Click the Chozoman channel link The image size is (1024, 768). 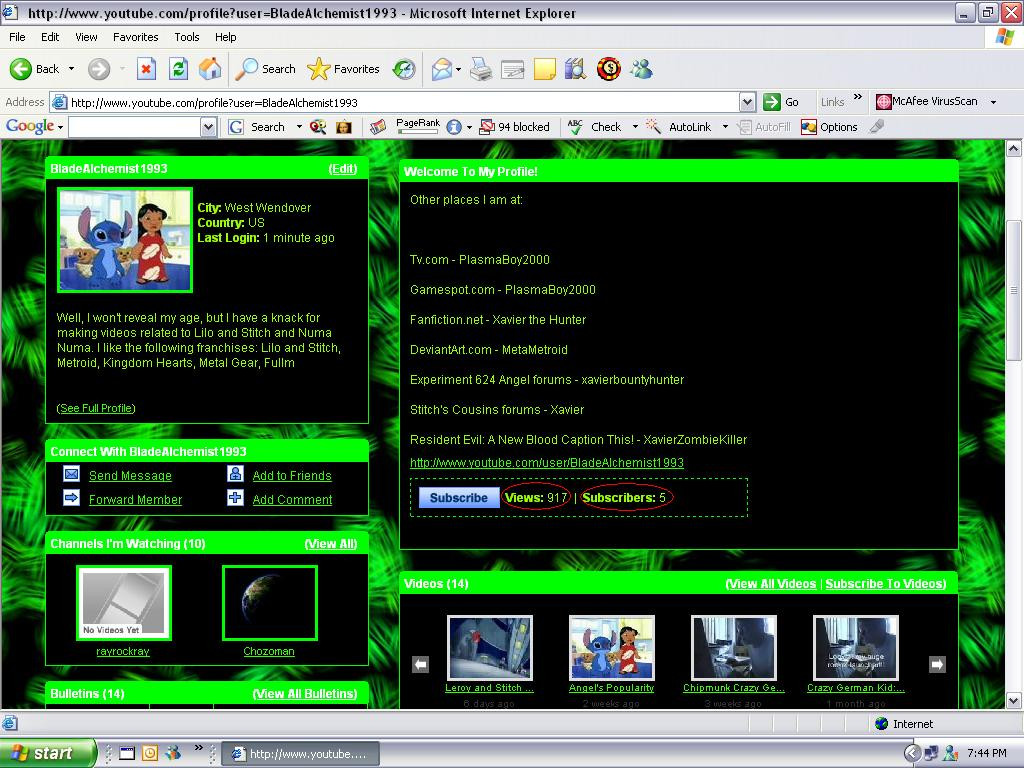[269, 651]
